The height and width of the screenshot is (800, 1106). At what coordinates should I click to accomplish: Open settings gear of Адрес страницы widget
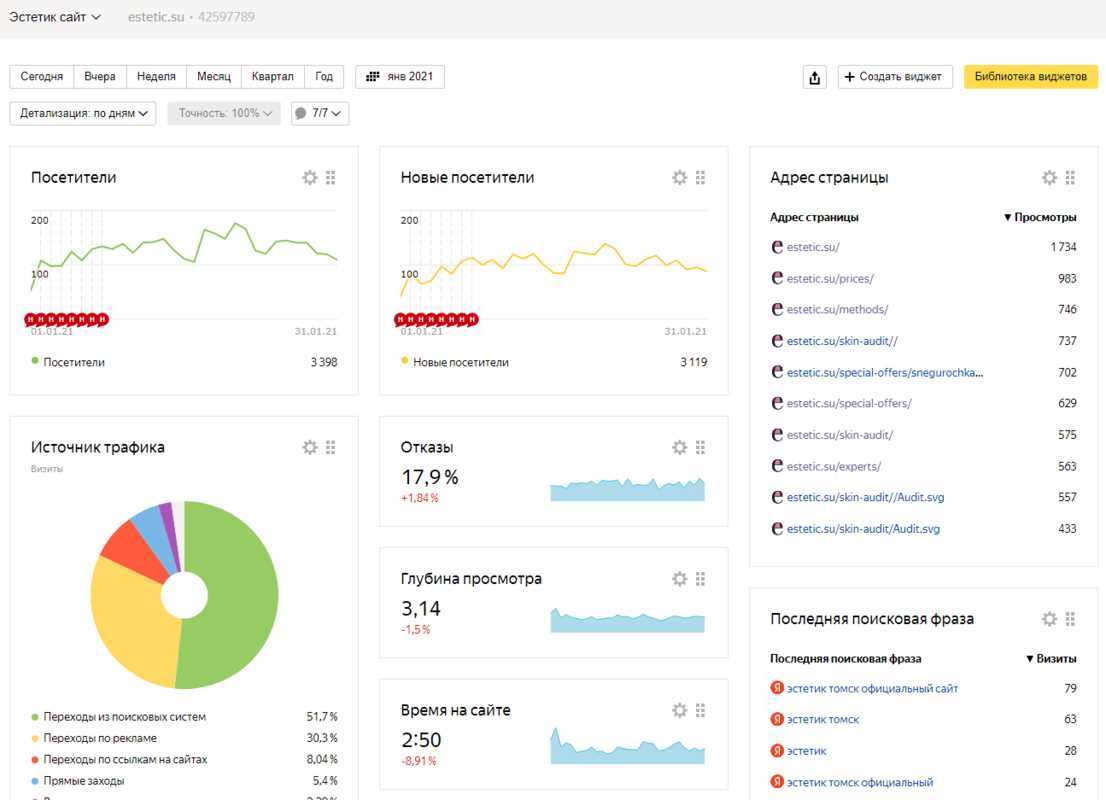point(1050,178)
